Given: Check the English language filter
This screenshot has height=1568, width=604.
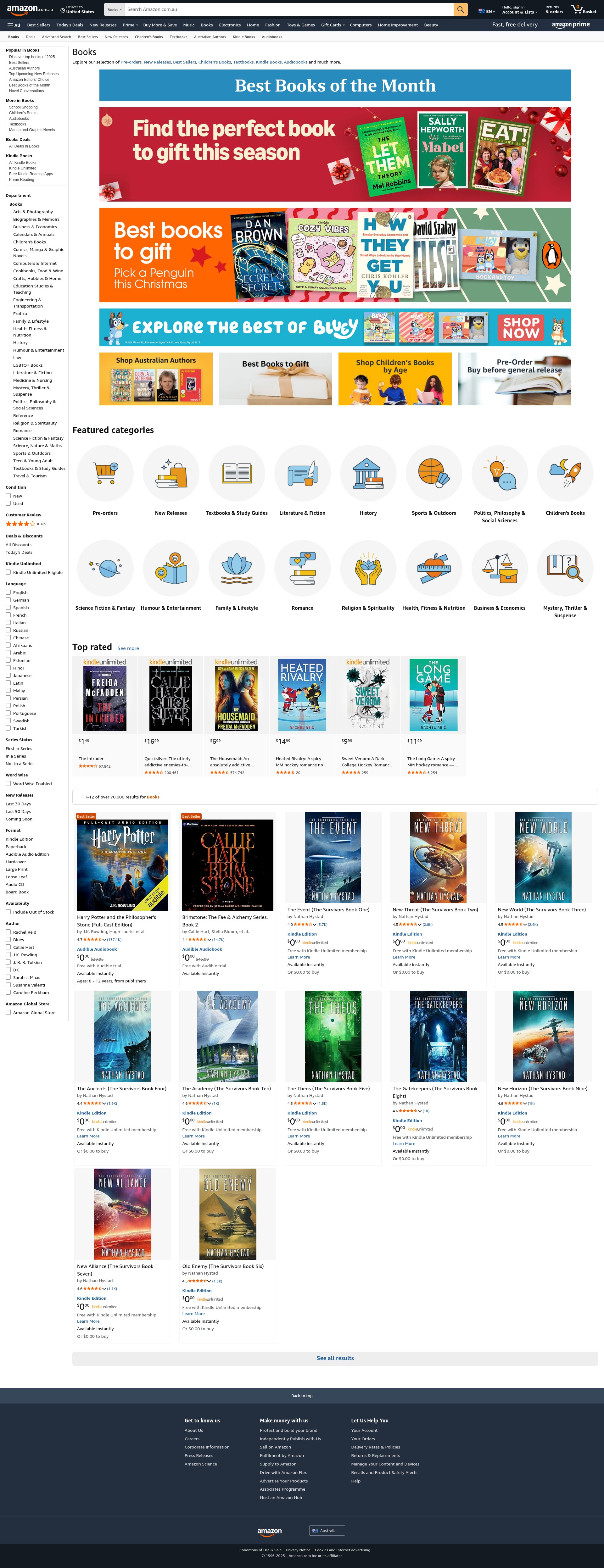Looking at the screenshot, I should click(8, 592).
